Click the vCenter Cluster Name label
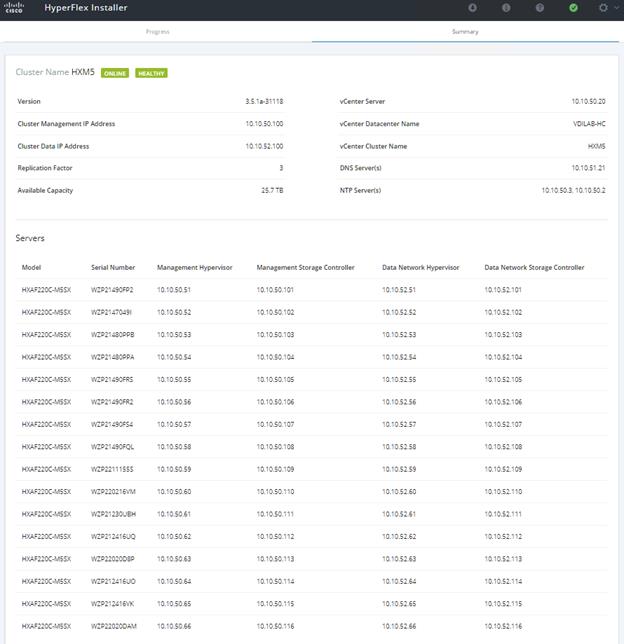This screenshot has width=624, height=644. (373, 146)
